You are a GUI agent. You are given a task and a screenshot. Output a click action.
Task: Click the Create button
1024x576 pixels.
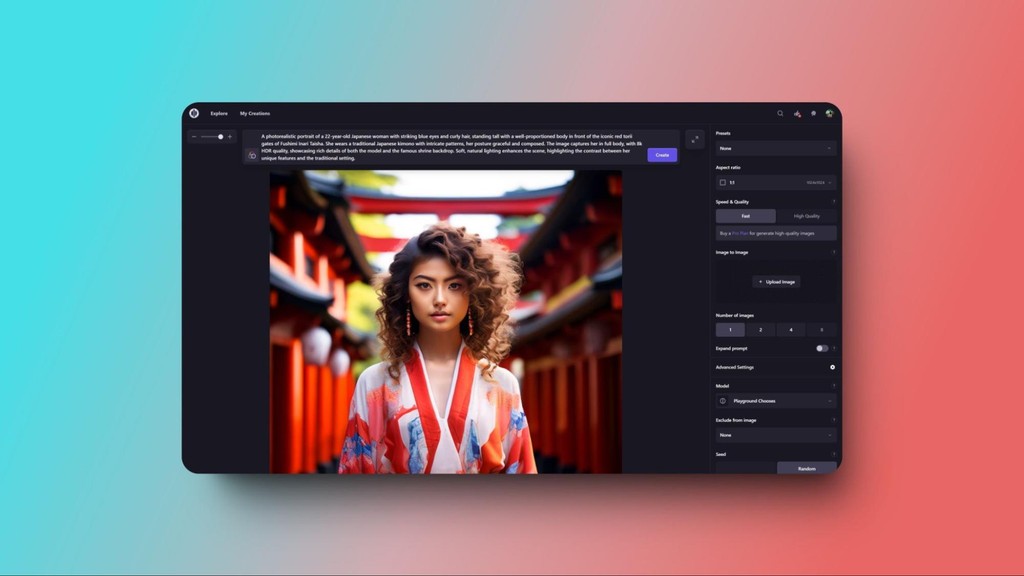(661, 155)
